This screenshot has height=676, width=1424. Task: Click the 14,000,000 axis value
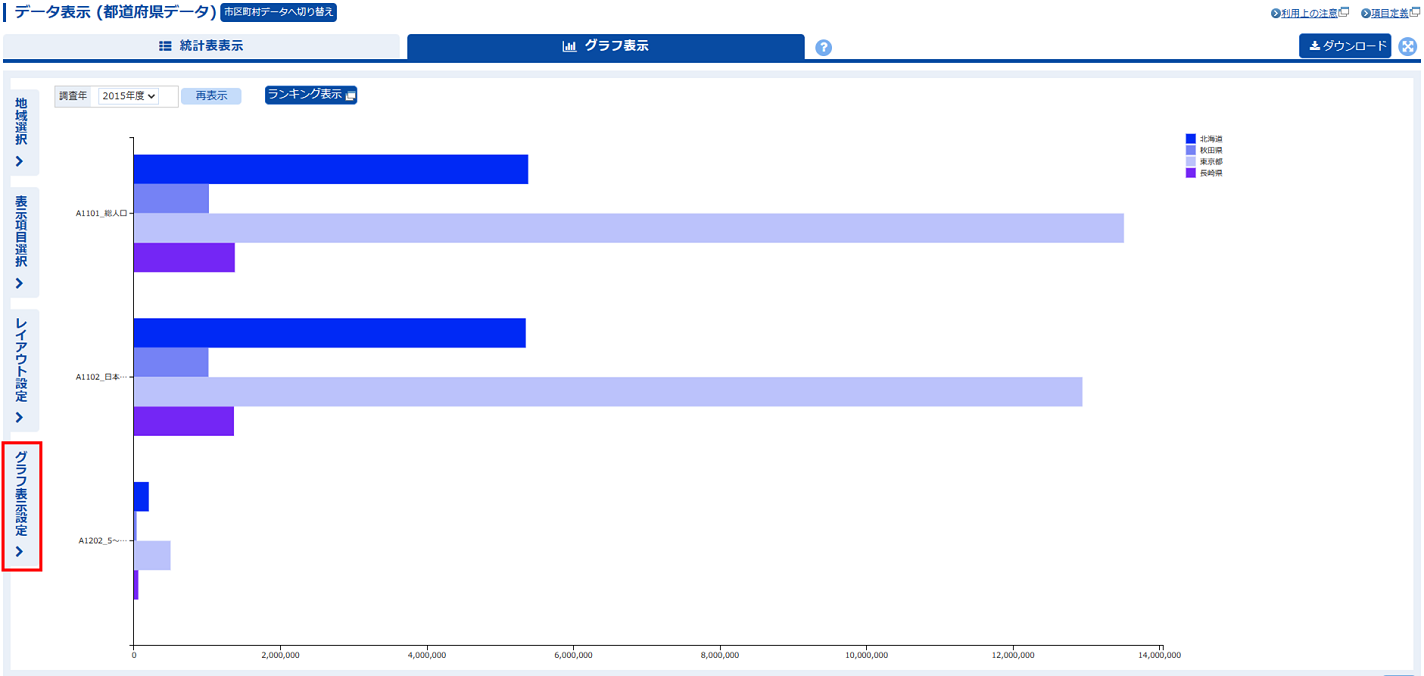point(1160,656)
